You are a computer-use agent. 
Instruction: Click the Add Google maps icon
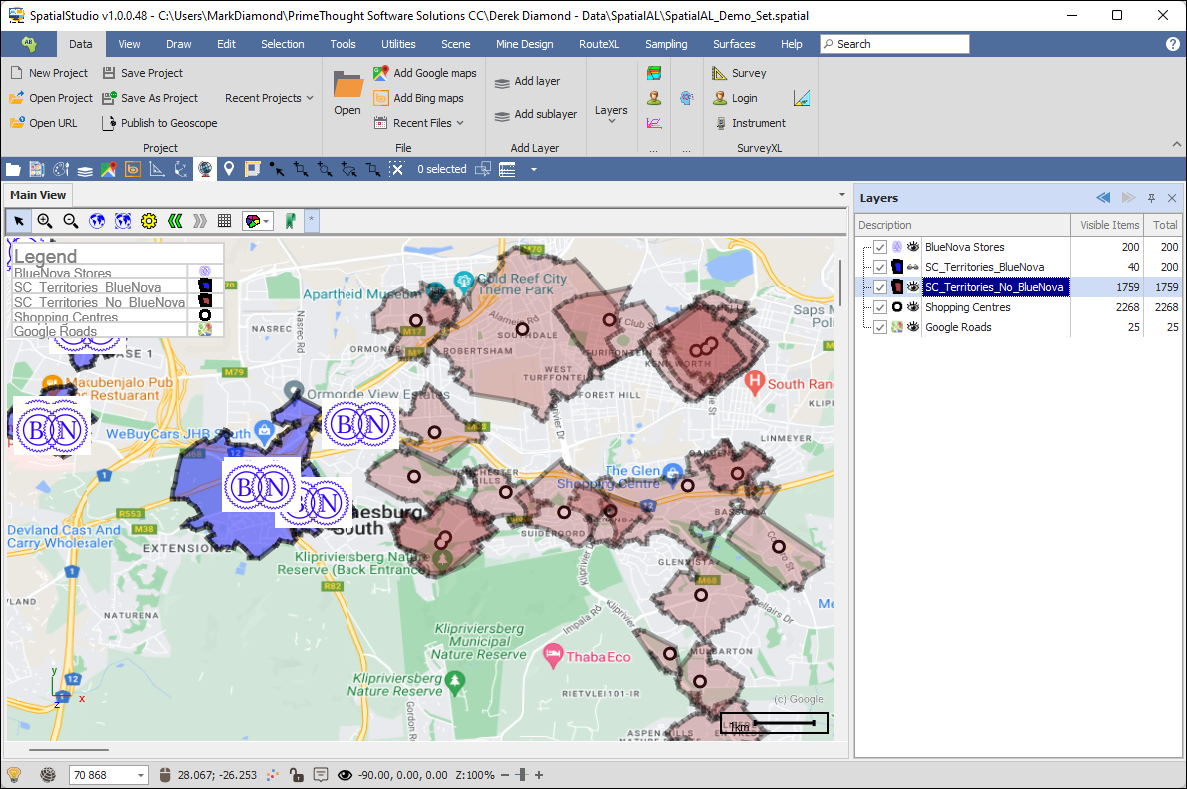(381, 73)
